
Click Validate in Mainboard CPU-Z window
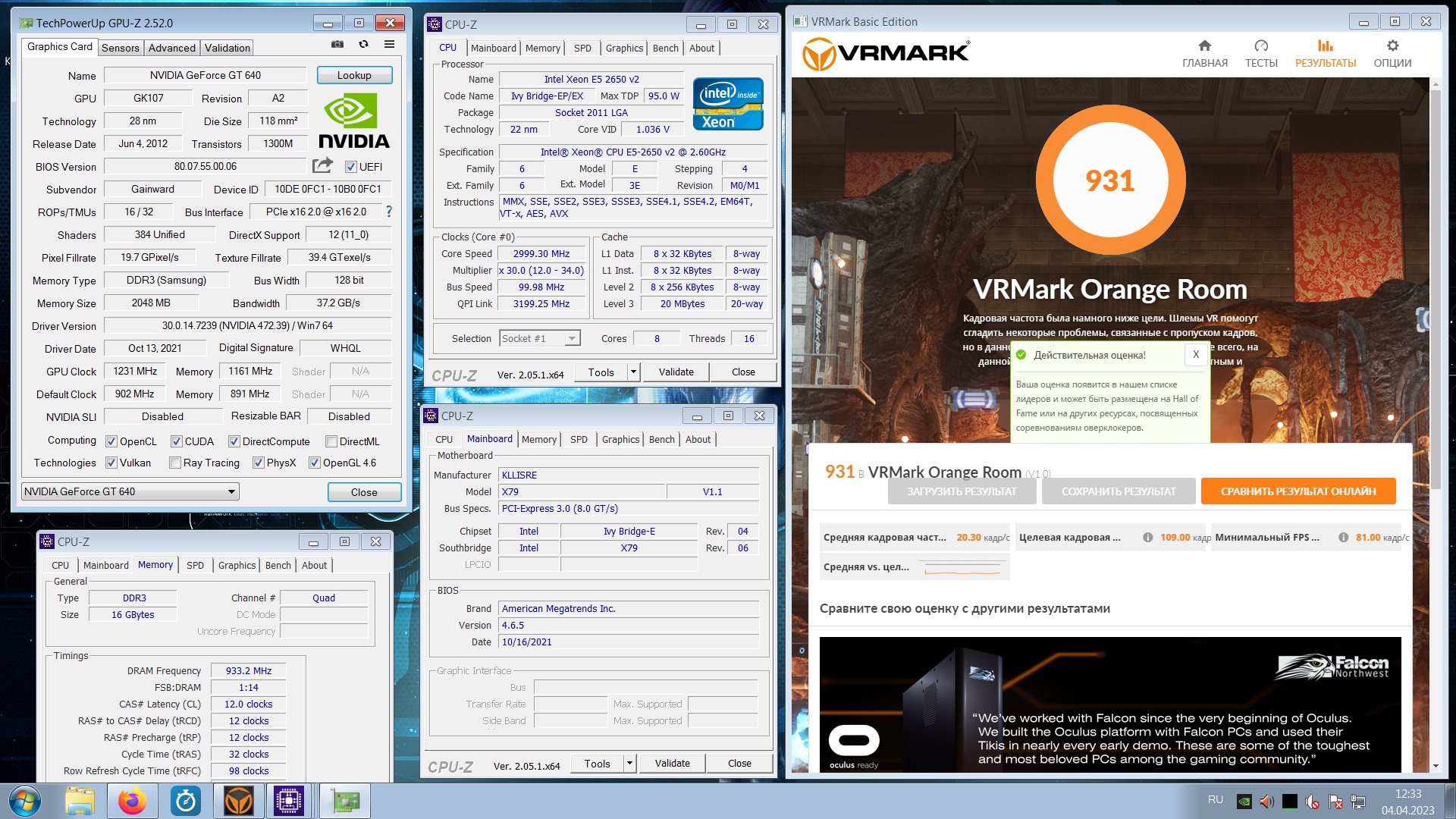(672, 764)
